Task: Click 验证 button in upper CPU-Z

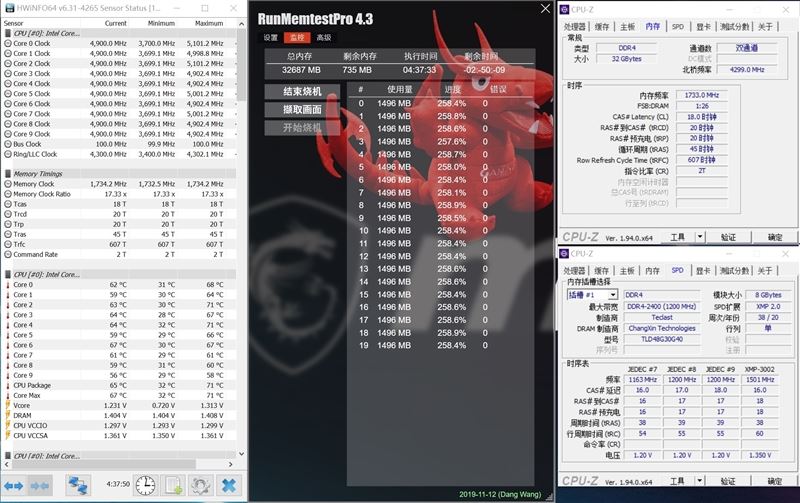Action: 728,237
